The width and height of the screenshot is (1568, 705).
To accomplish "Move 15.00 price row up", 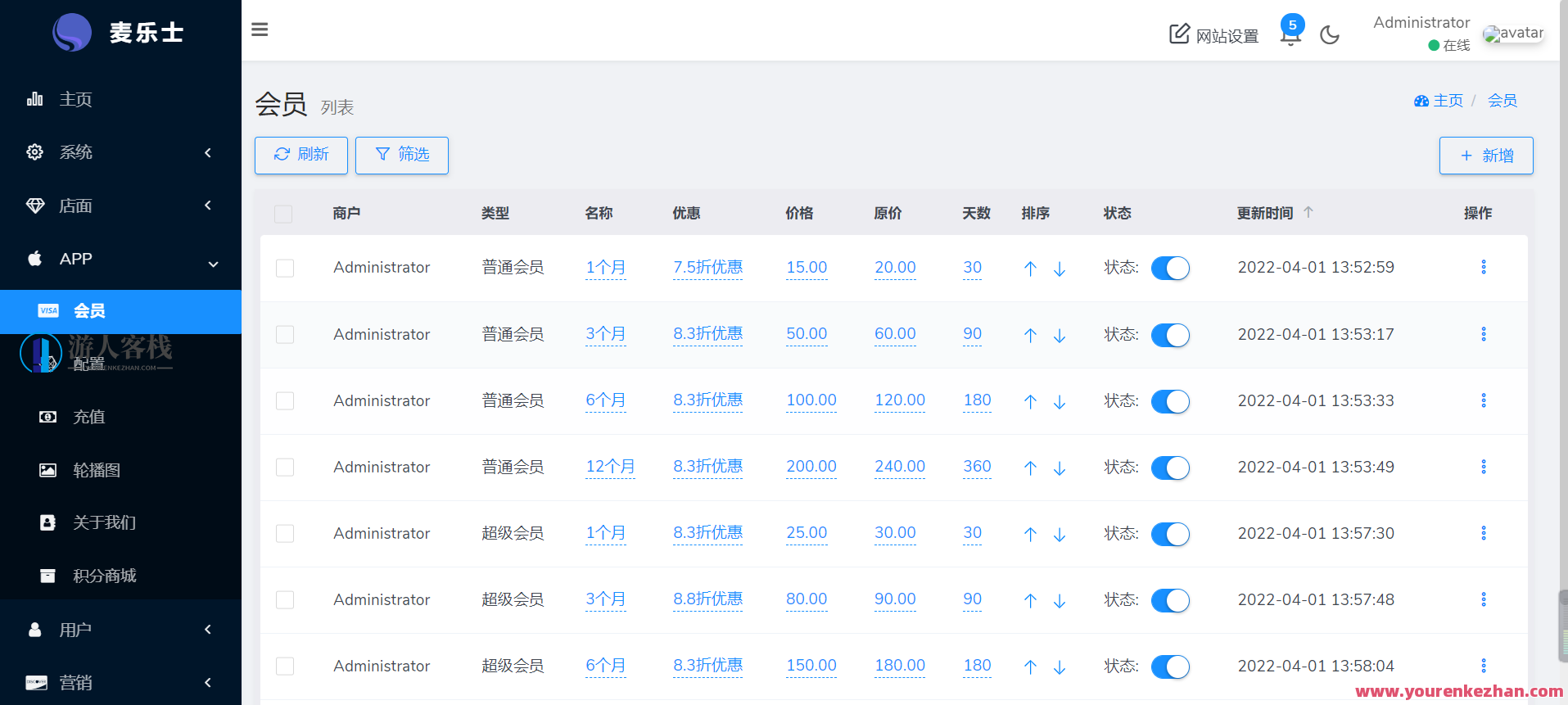I will point(1030,269).
